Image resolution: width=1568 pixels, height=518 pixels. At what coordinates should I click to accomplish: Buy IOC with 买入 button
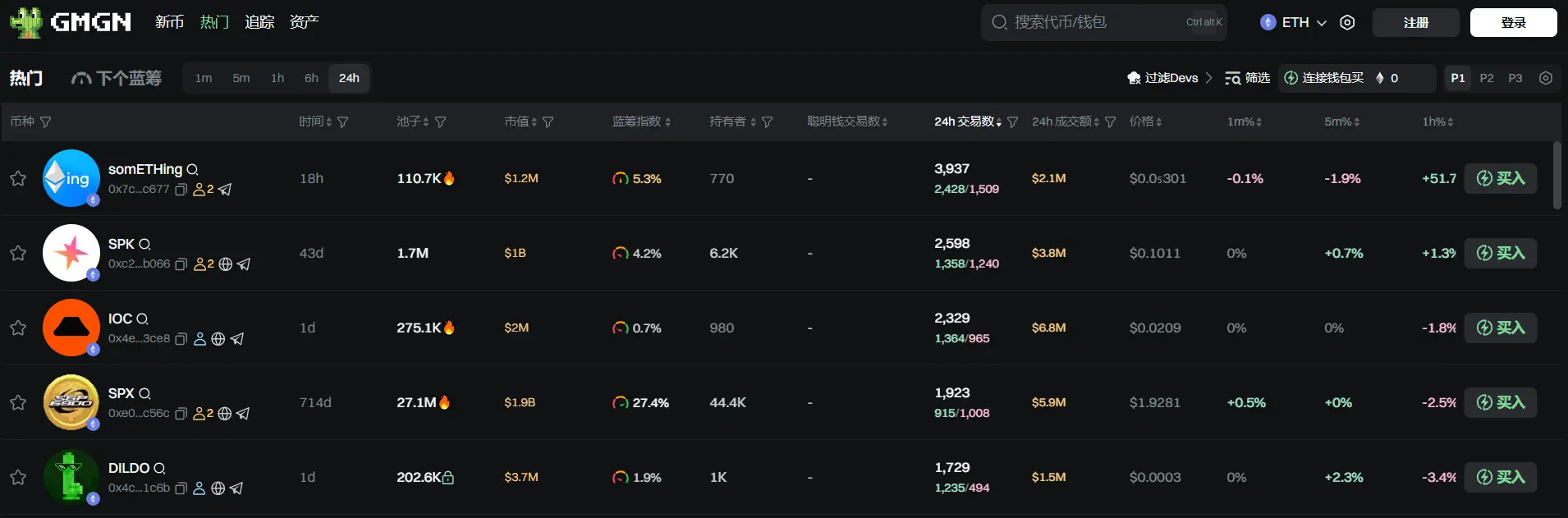[1500, 328]
